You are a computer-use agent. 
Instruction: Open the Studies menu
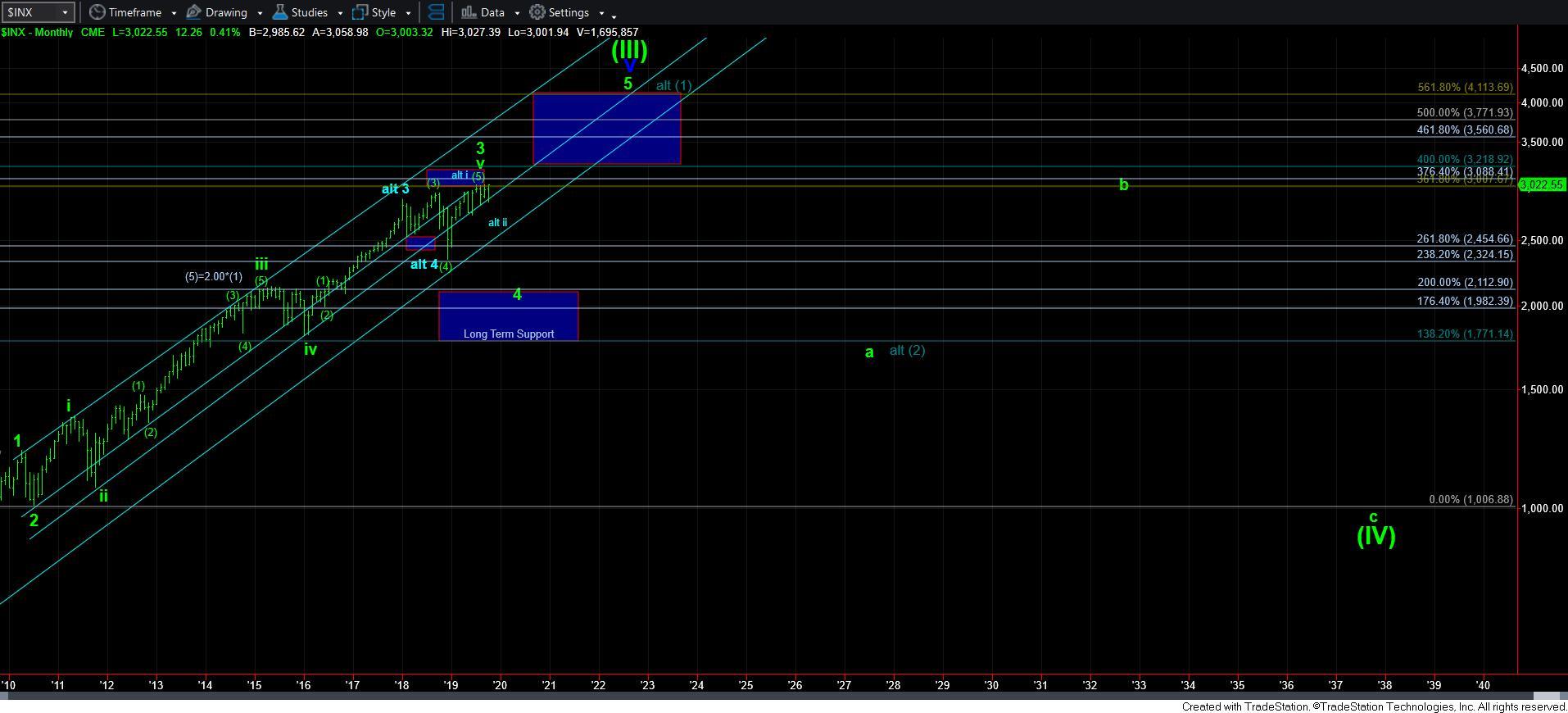300,12
